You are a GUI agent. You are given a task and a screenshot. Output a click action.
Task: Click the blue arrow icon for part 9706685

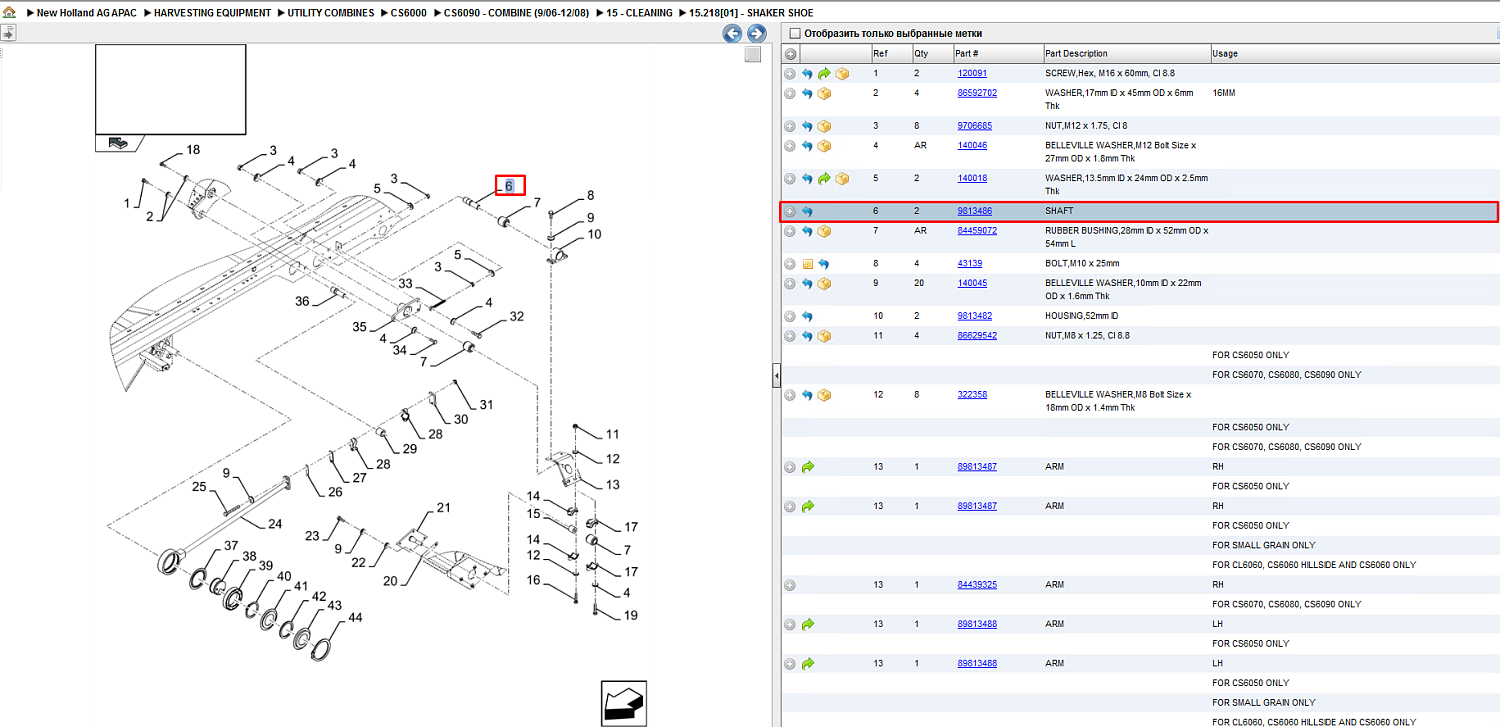click(x=807, y=127)
